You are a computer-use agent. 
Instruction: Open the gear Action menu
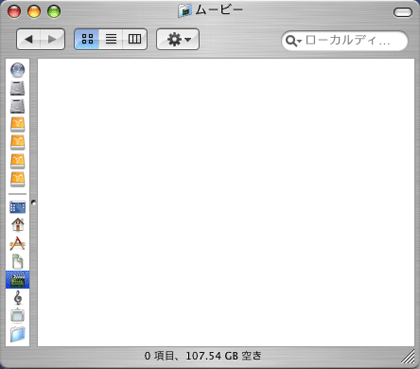(x=178, y=39)
